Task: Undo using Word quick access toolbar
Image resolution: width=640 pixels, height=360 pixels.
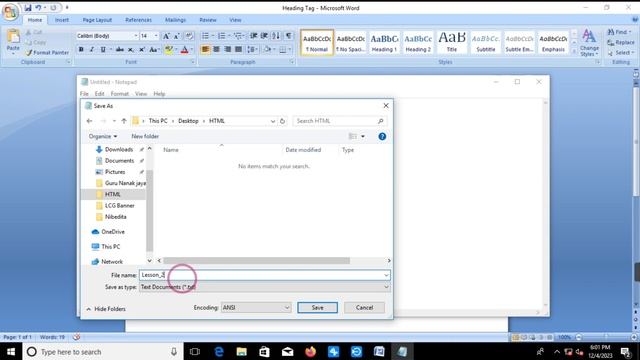Action: (38, 8)
